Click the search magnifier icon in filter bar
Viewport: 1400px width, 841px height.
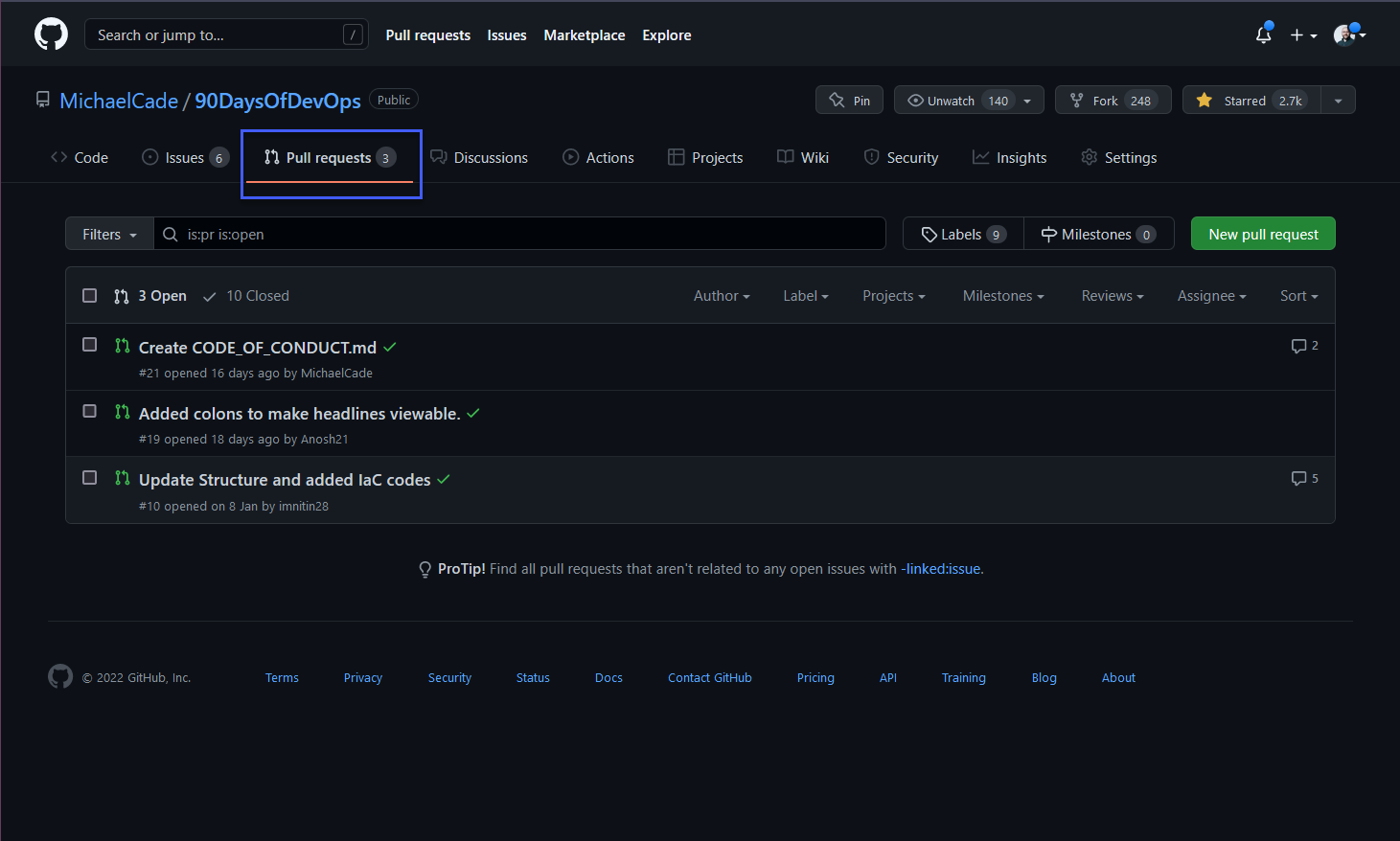click(x=170, y=233)
